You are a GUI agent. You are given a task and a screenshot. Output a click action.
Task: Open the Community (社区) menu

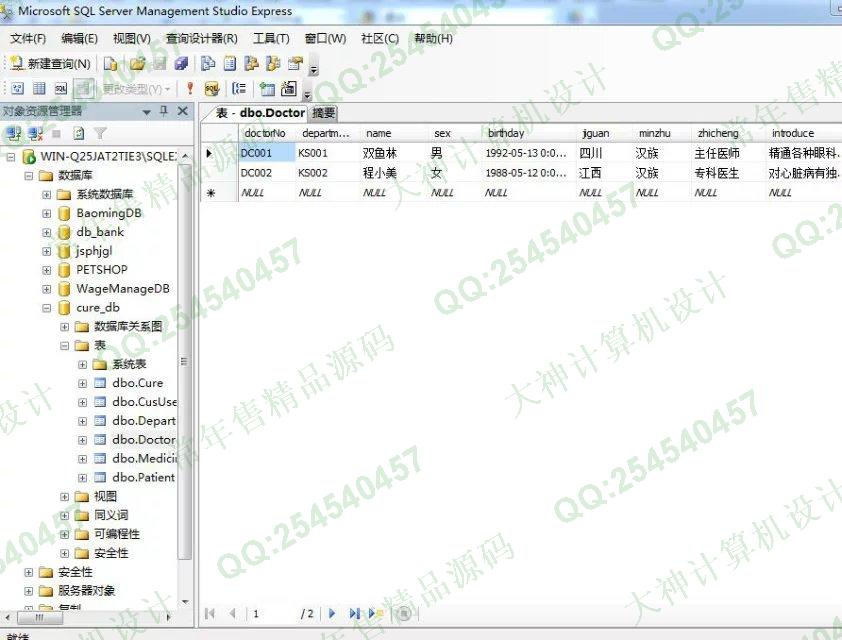coord(380,39)
